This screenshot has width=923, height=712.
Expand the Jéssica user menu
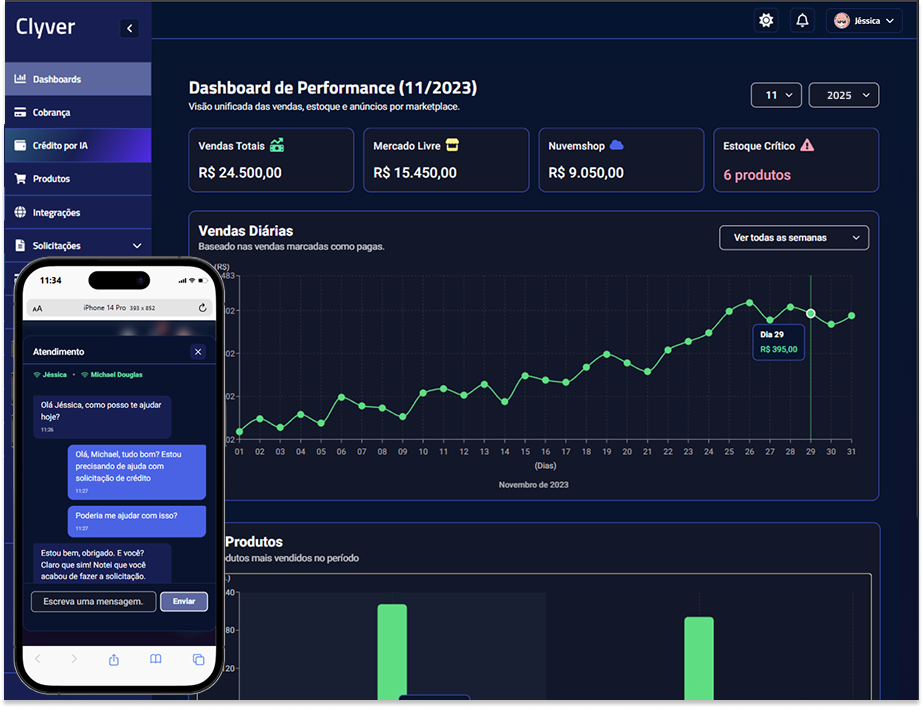[865, 21]
